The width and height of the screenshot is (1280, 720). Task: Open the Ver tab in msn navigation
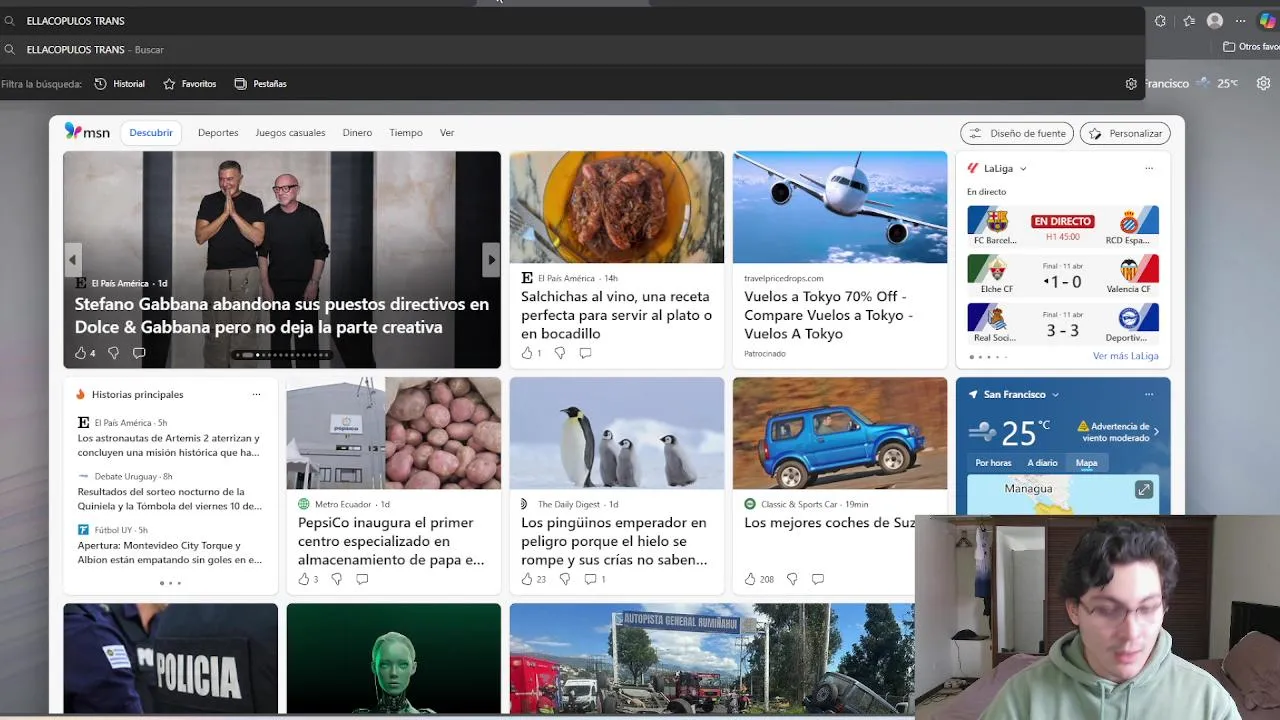(447, 133)
